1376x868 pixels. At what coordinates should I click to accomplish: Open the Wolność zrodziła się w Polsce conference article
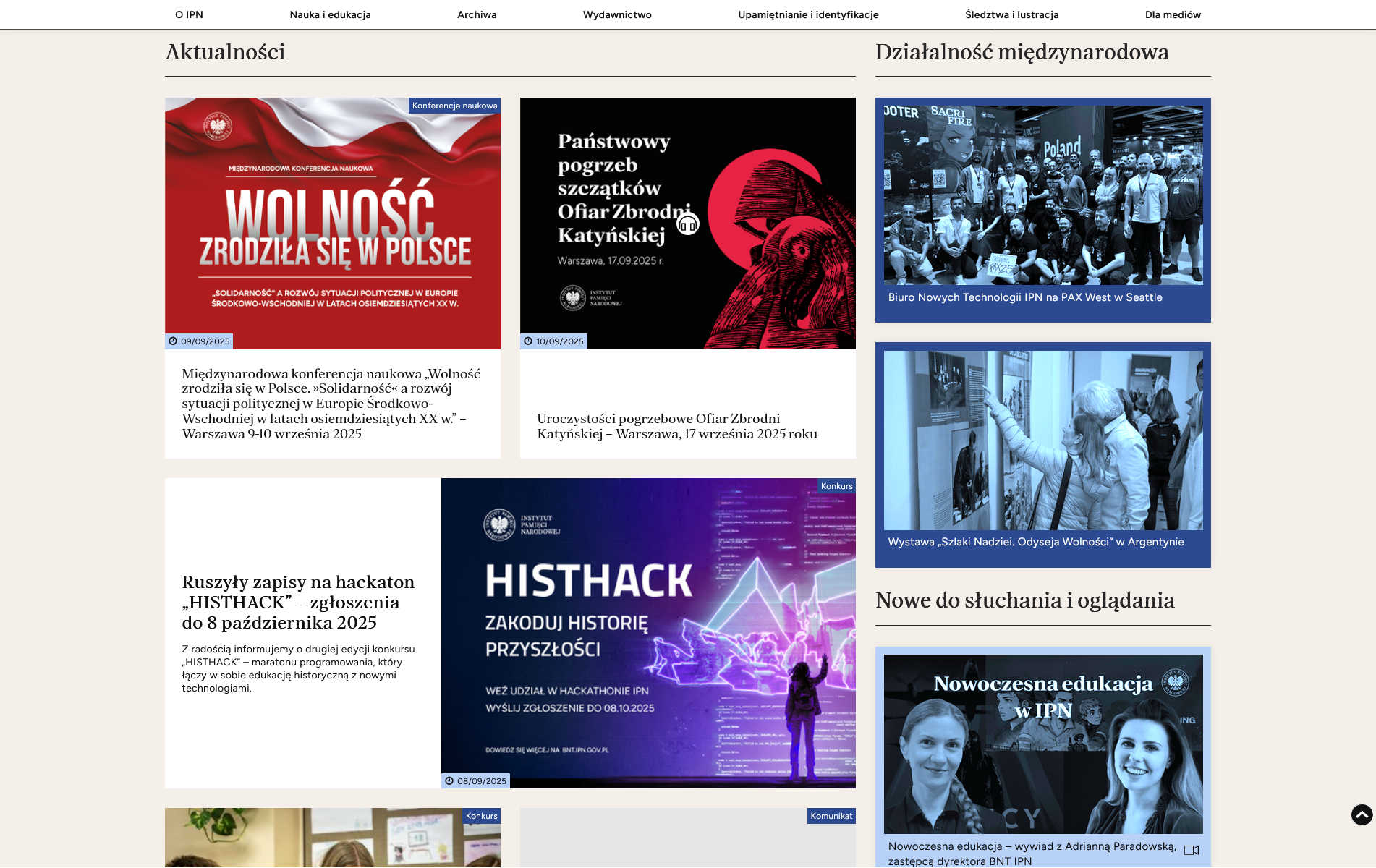(331, 404)
